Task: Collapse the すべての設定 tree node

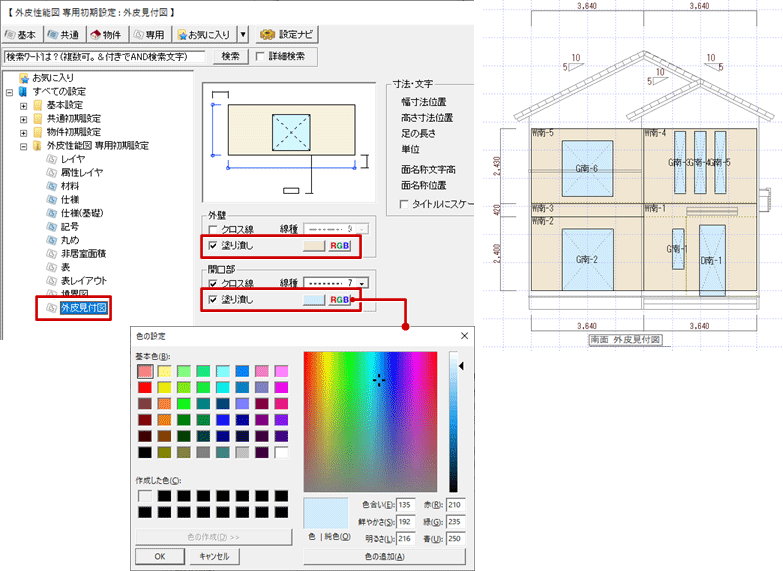Action: [x=9, y=91]
